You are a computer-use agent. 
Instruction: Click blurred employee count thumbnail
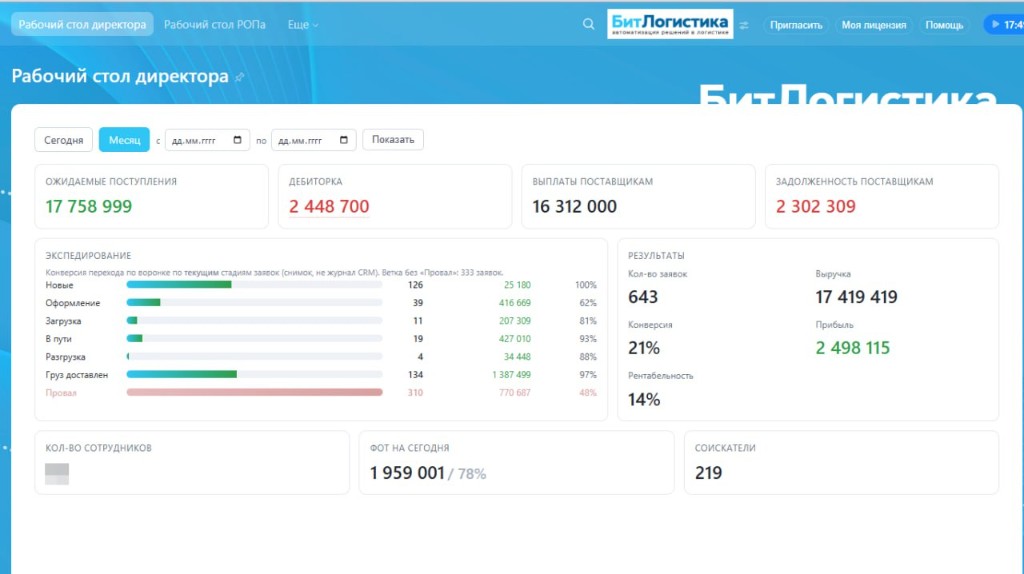click(57, 473)
